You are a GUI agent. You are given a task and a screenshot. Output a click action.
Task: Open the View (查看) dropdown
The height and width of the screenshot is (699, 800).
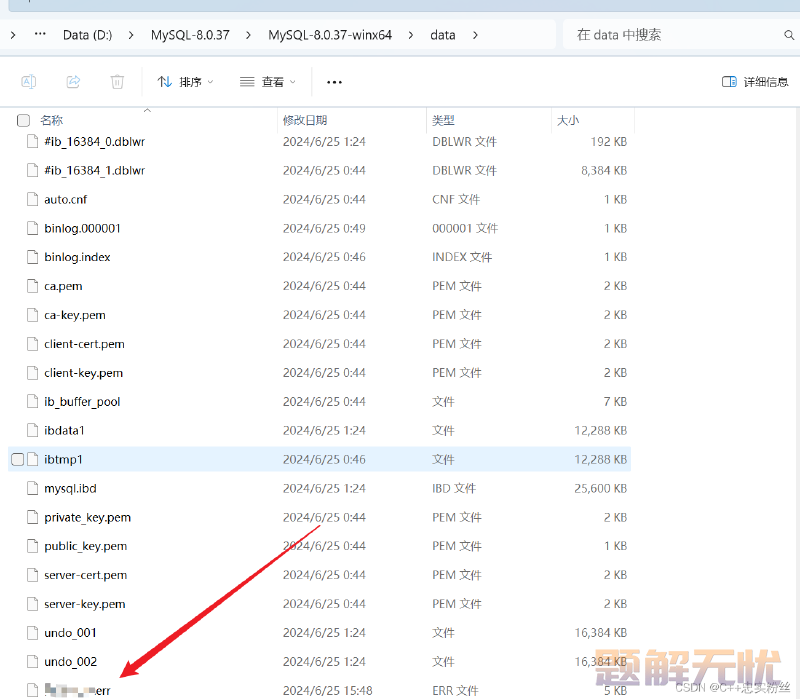(x=268, y=82)
